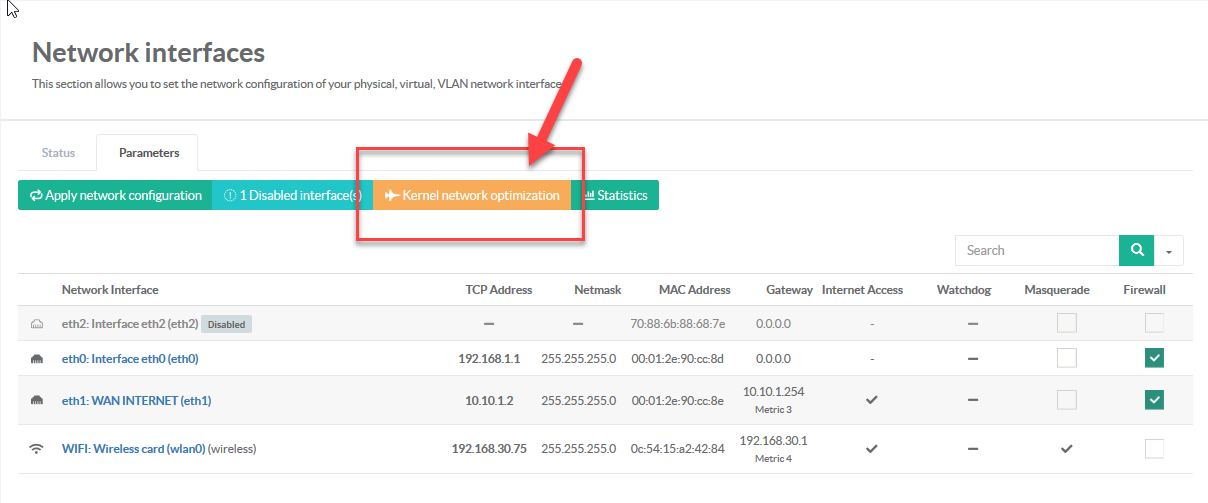
Task: Click the refresh icon on Apply configuration
Action: coord(36,196)
